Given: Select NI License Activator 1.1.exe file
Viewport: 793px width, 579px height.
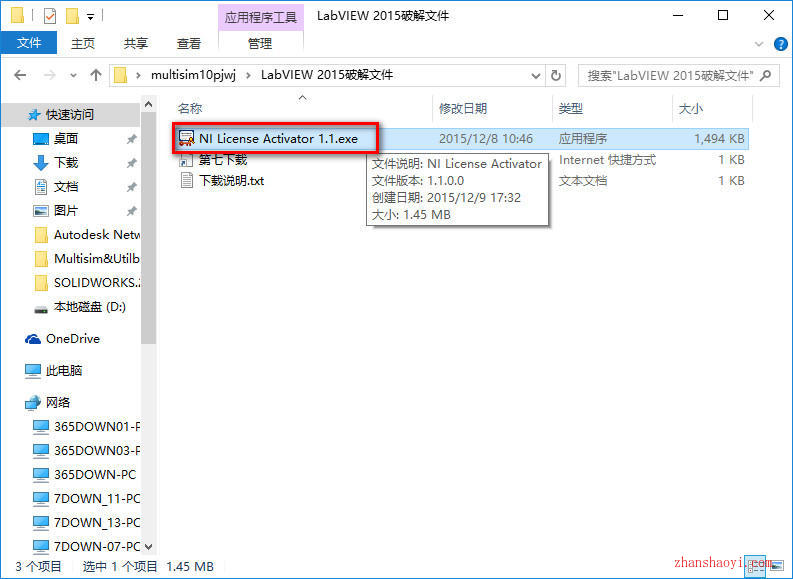Looking at the screenshot, I should click(278, 139).
